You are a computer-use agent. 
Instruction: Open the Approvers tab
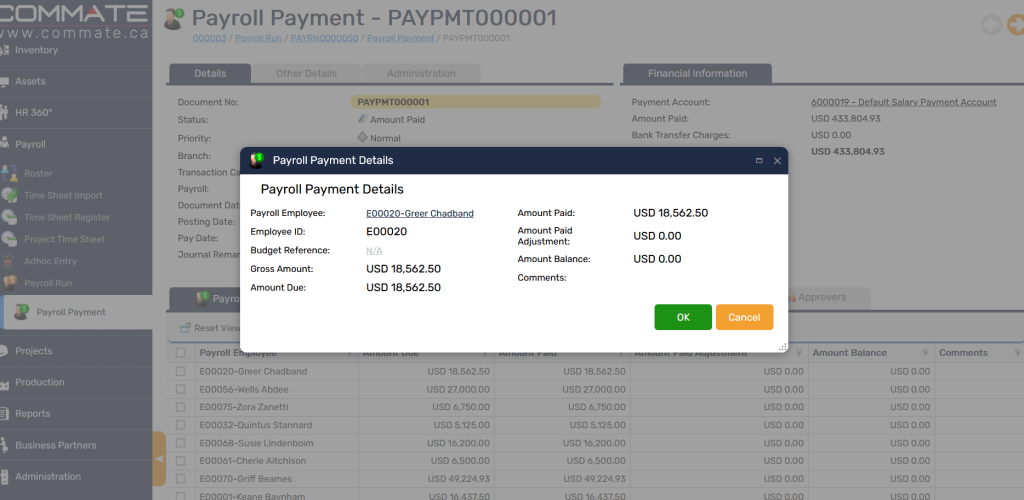pos(829,298)
